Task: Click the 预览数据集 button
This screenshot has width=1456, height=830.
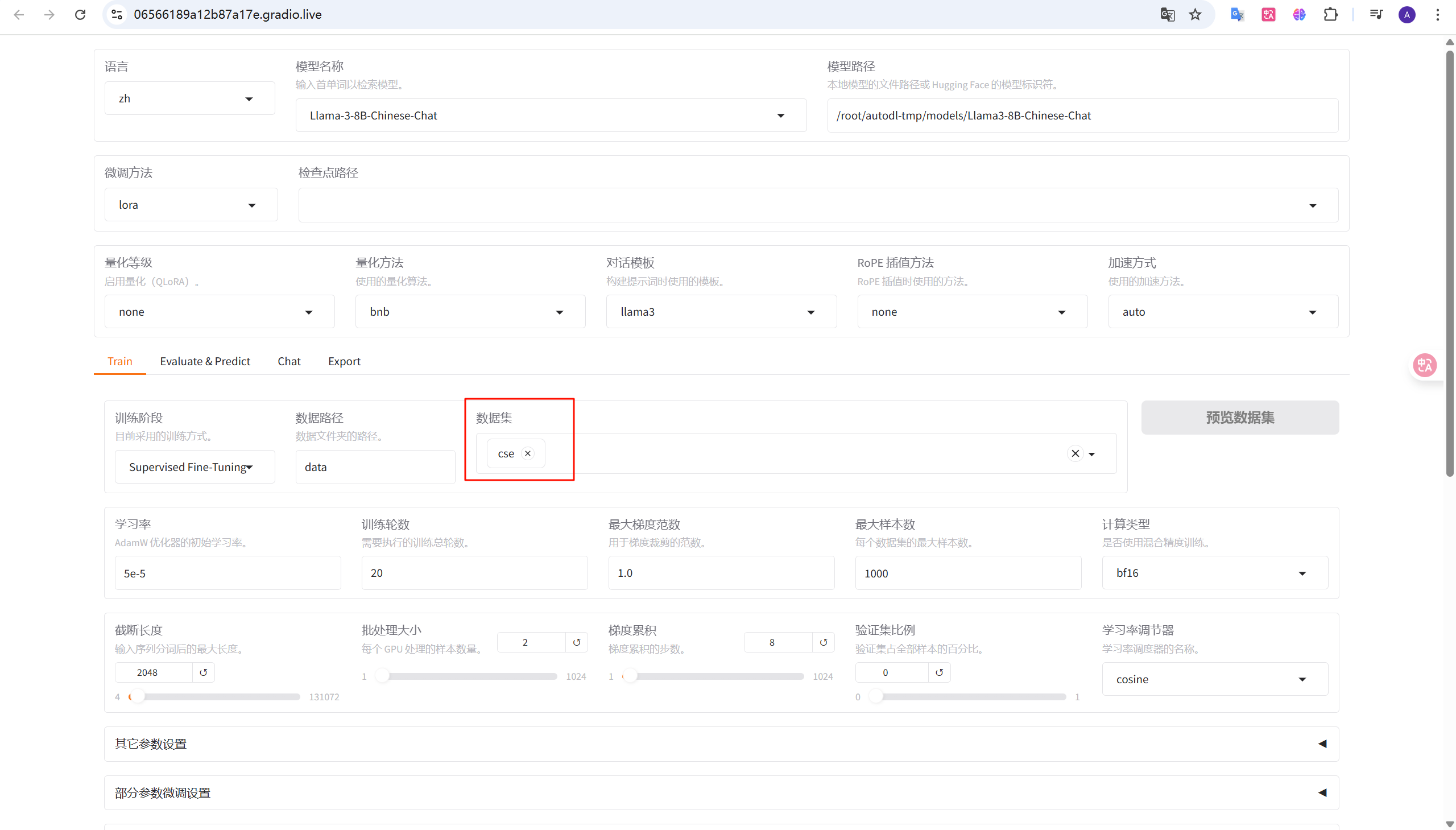Action: 1239,418
